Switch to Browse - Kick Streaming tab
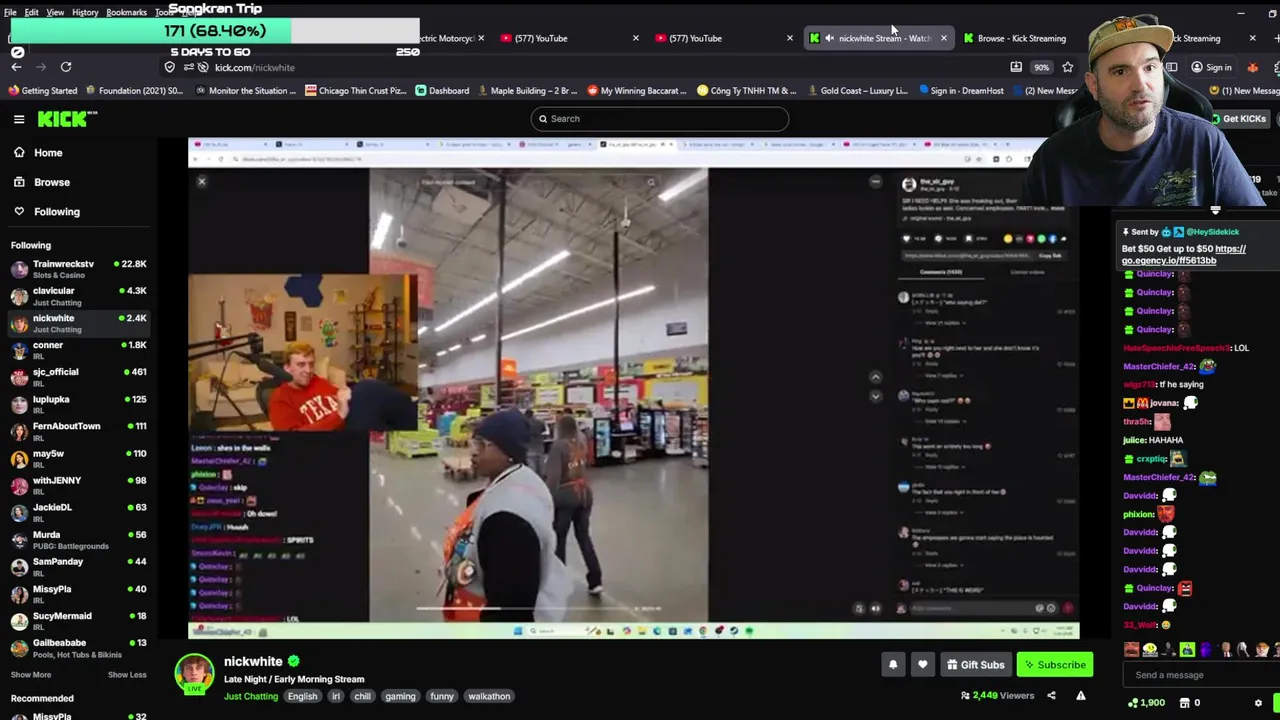The height and width of the screenshot is (720, 1280). (x=1022, y=38)
